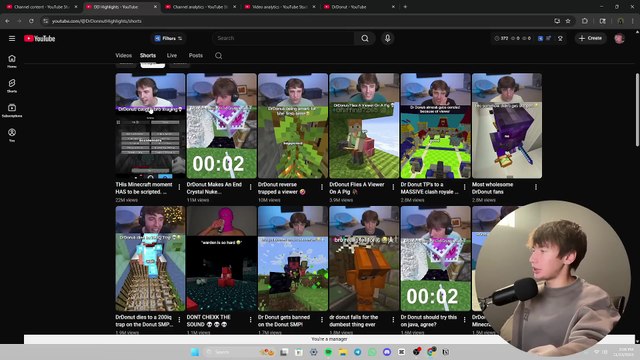Open more options for 'MASSIVE clash royale' short

[x=464, y=187]
